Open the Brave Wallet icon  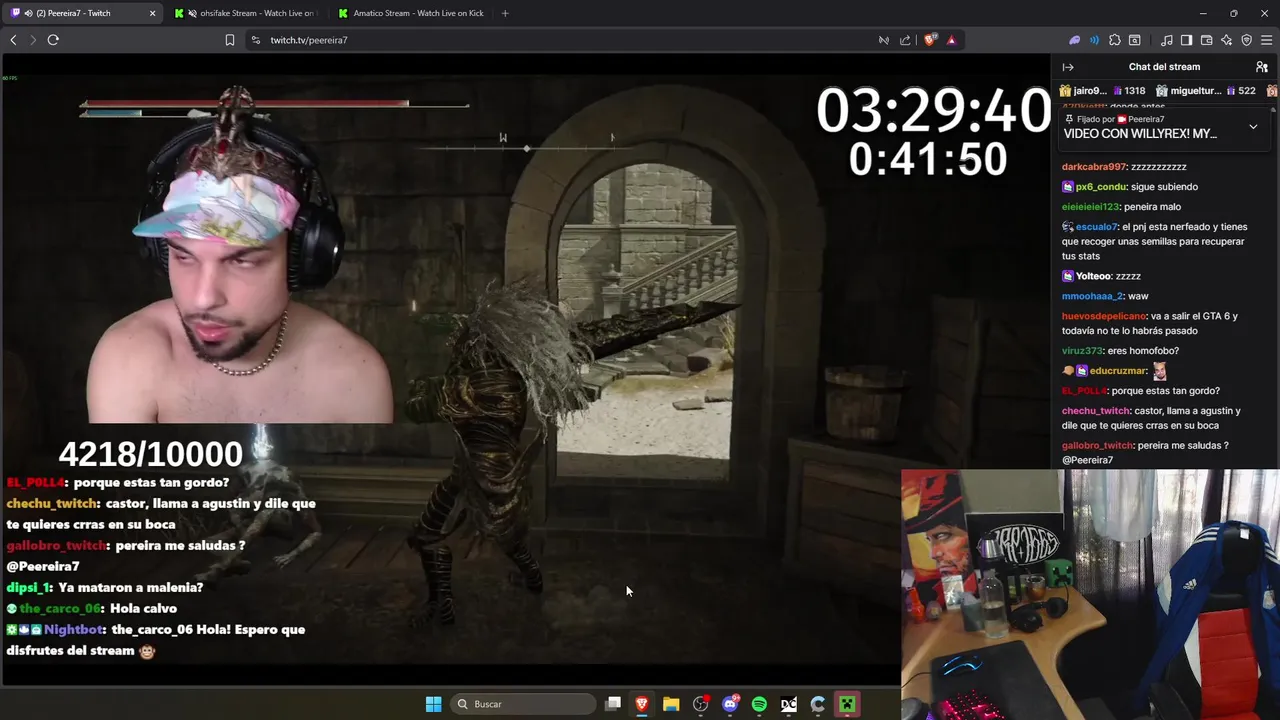[x=1206, y=40]
